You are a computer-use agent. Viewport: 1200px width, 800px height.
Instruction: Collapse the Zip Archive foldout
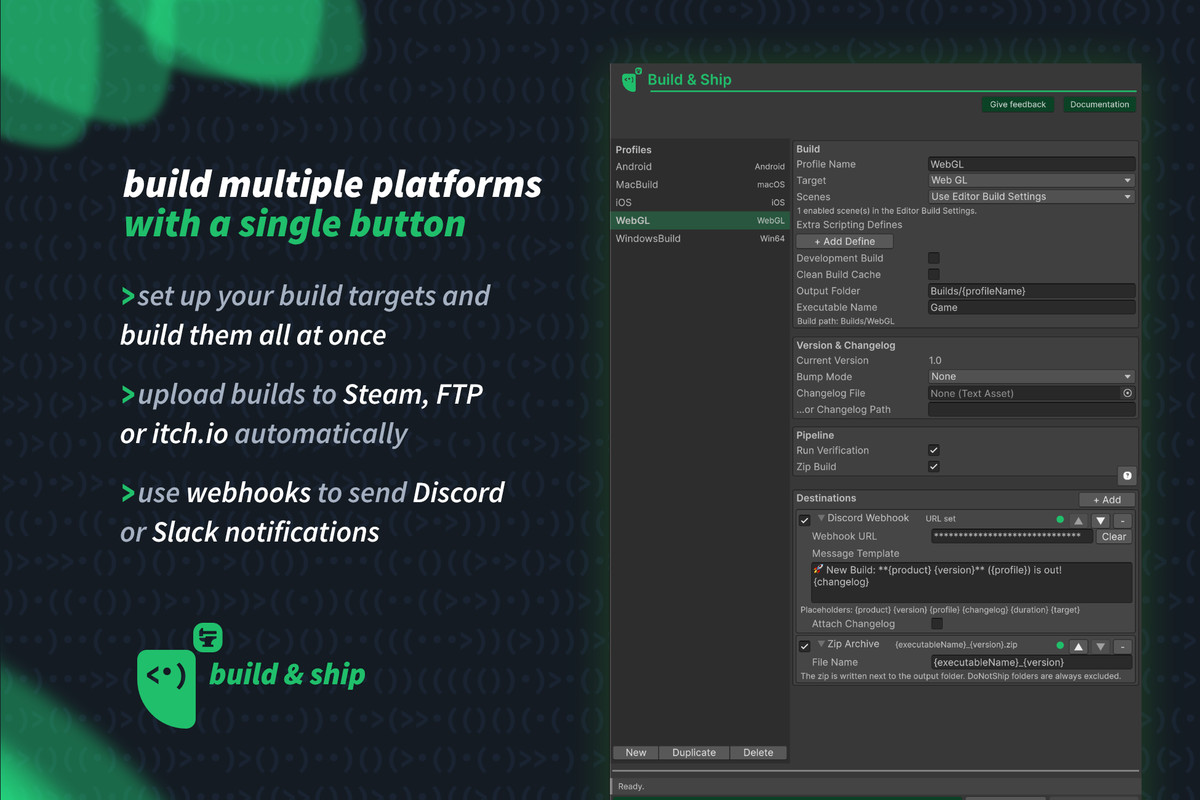click(x=821, y=644)
